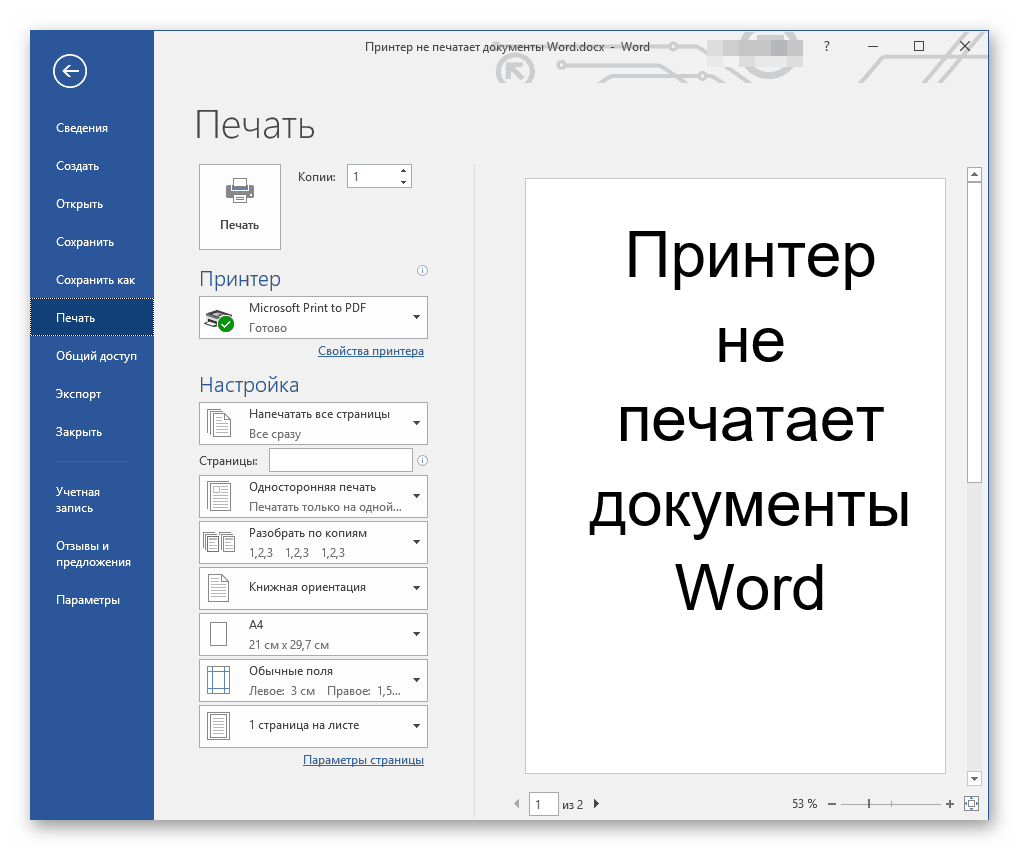Select Печать in the sidebar

click(92, 317)
